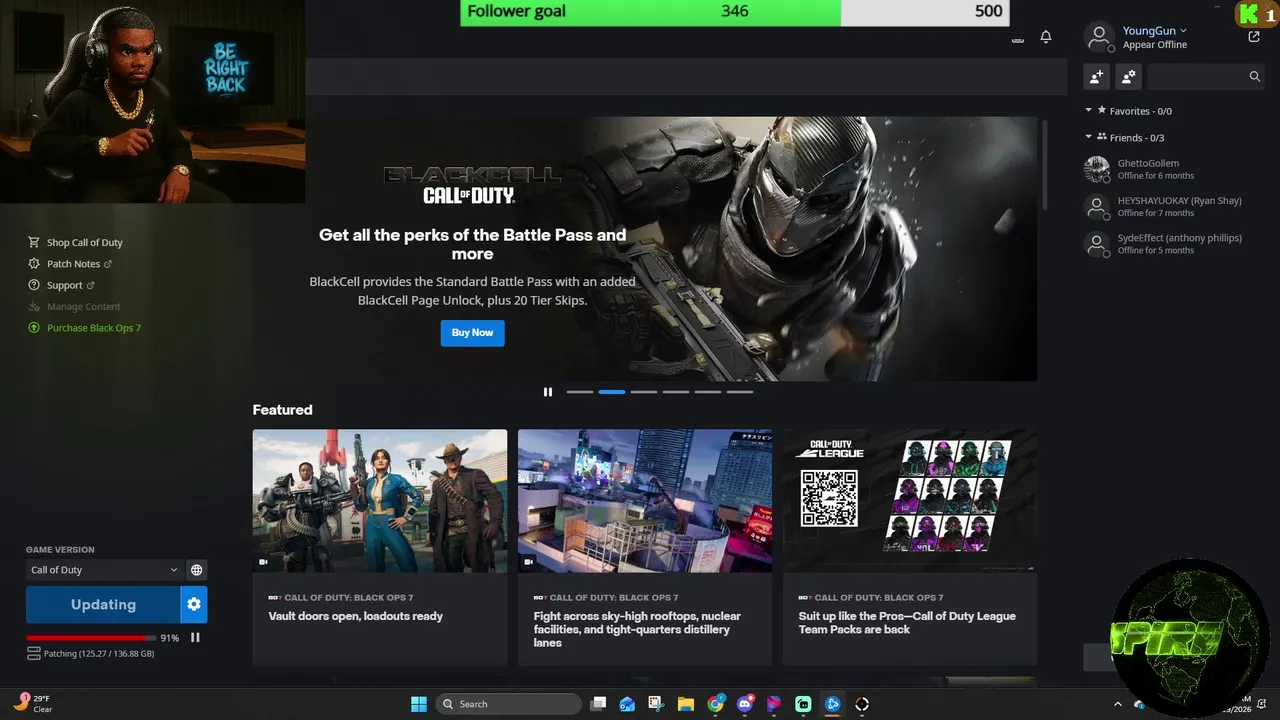This screenshot has height=720, width=1280.
Task: Open the notifications bell
Action: pyautogui.click(x=1046, y=37)
